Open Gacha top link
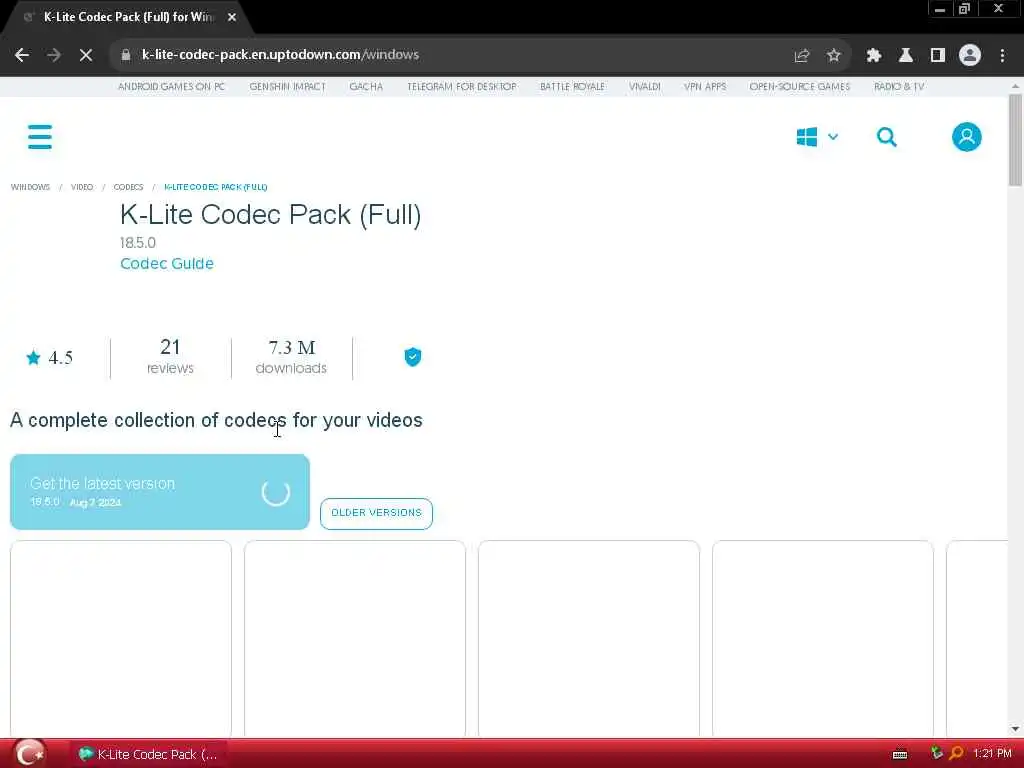The width and height of the screenshot is (1024, 768). tap(366, 87)
